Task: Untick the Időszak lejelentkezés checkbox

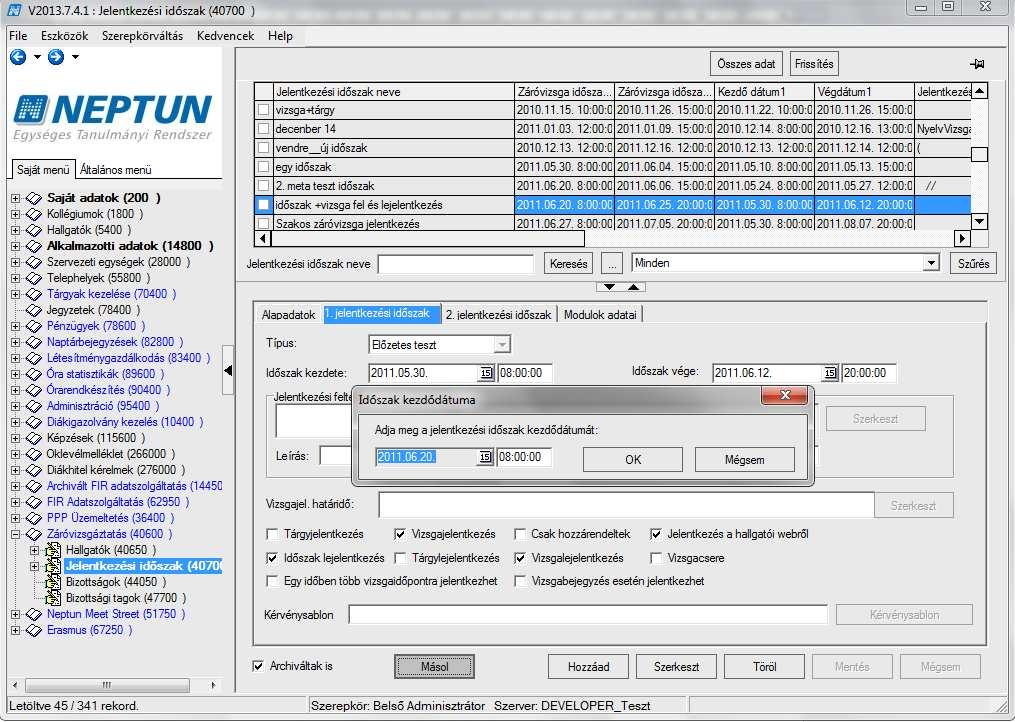Action: click(x=273, y=558)
